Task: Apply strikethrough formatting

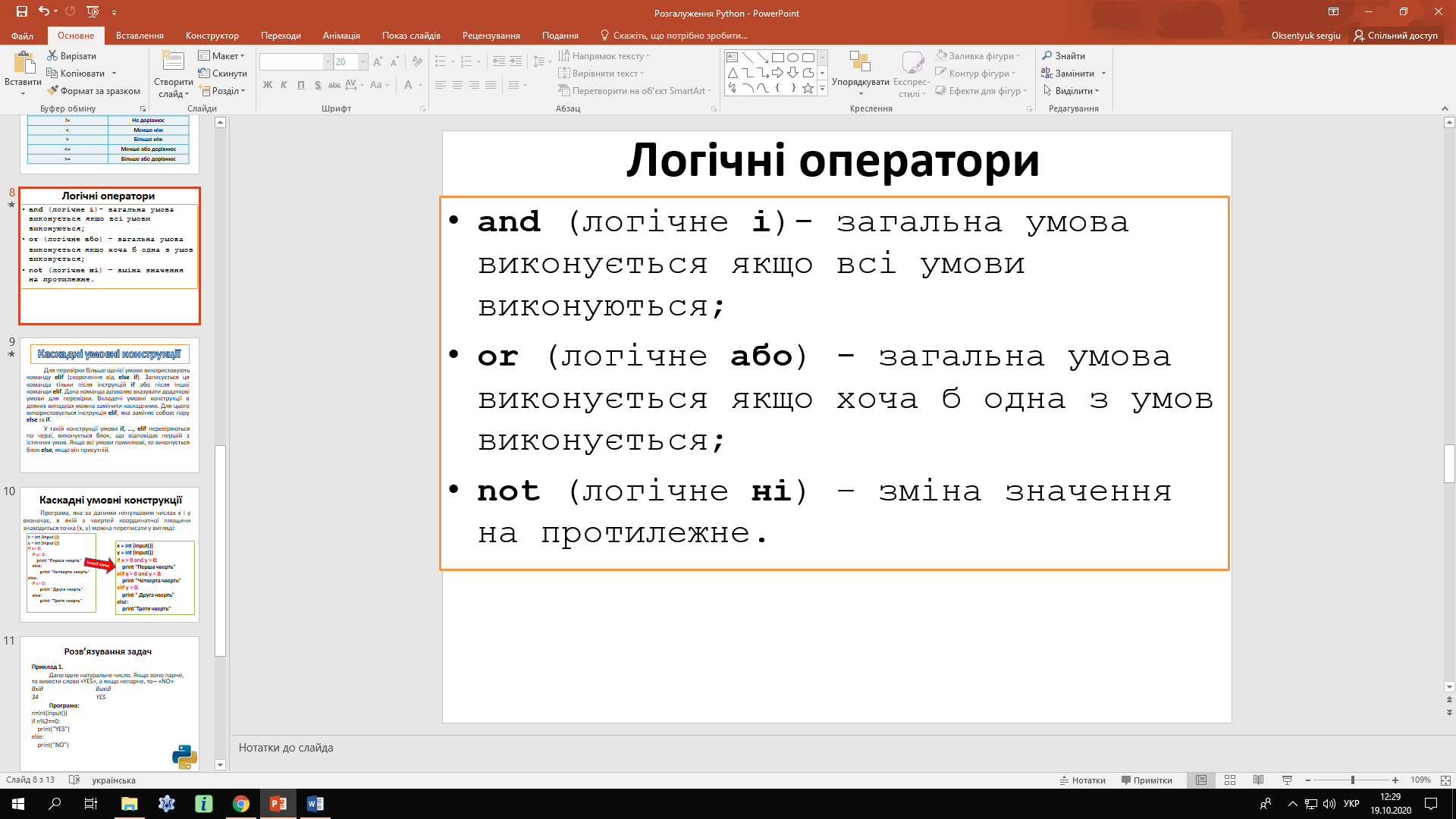Action: 334,85
